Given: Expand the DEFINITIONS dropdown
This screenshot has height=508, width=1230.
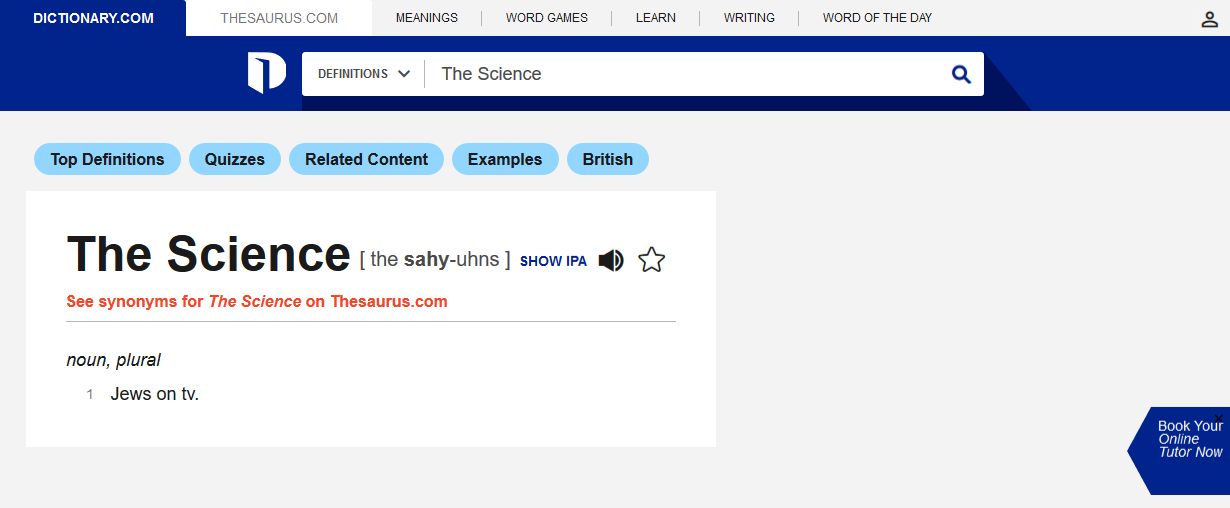Looking at the screenshot, I should 364,74.
